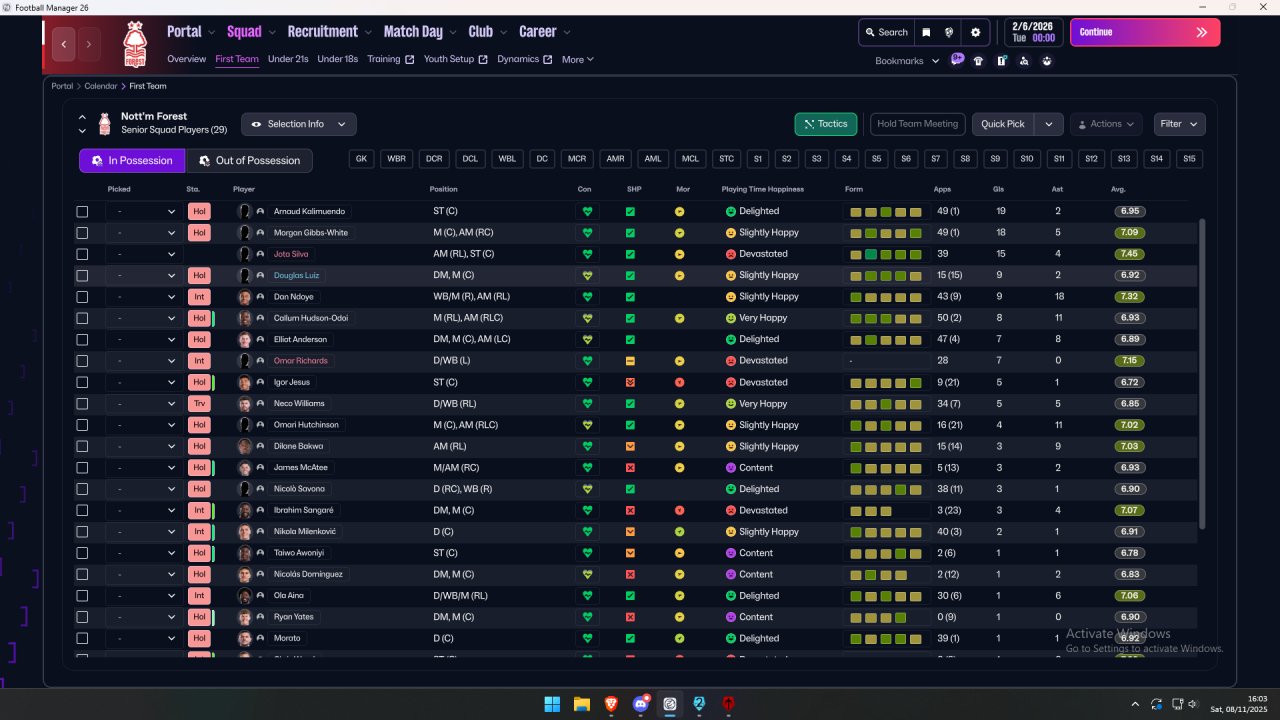Click the shirt icon bookmark shortcut

(978, 61)
